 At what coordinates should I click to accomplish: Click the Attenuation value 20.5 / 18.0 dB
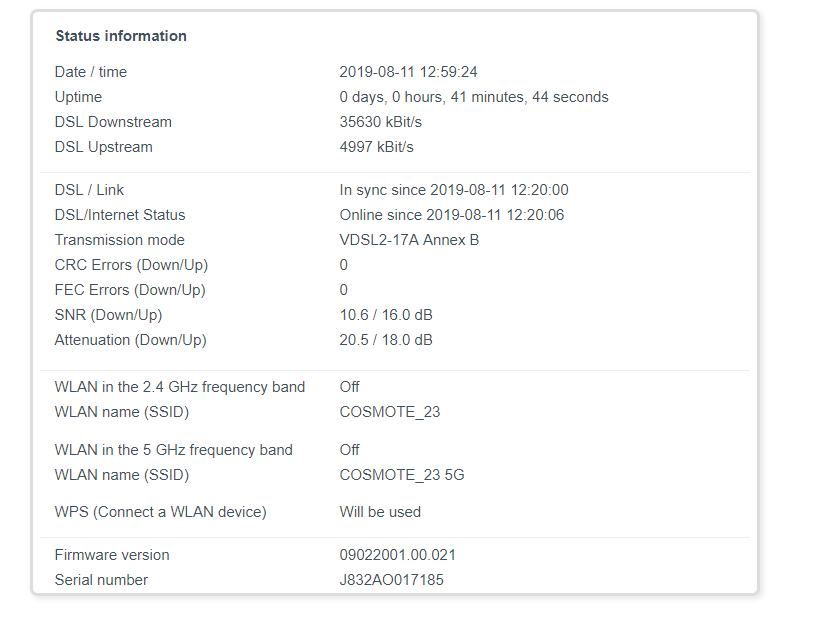point(386,340)
